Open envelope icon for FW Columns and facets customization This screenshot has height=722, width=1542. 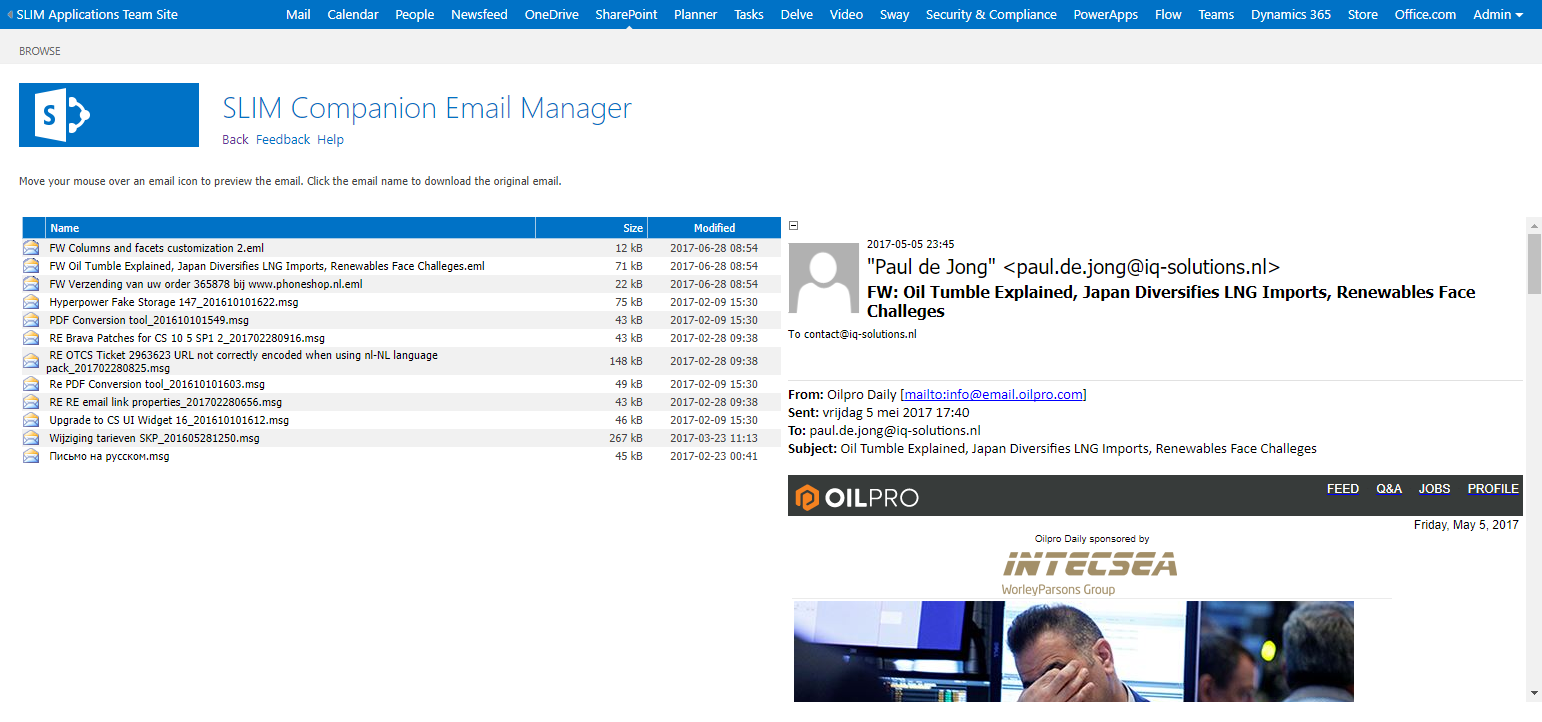coord(30,248)
